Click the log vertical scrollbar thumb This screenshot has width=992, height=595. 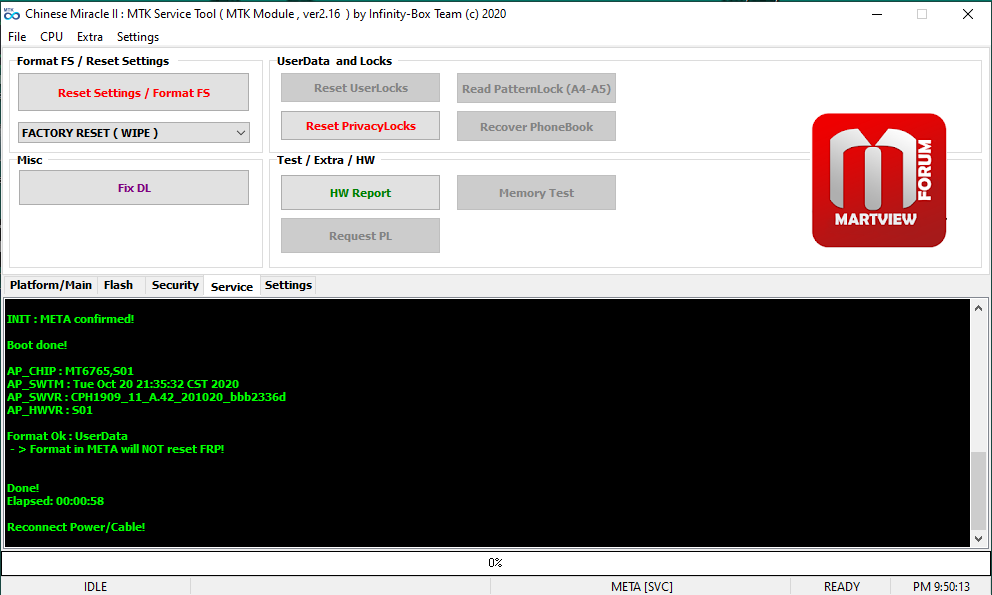(x=979, y=490)
